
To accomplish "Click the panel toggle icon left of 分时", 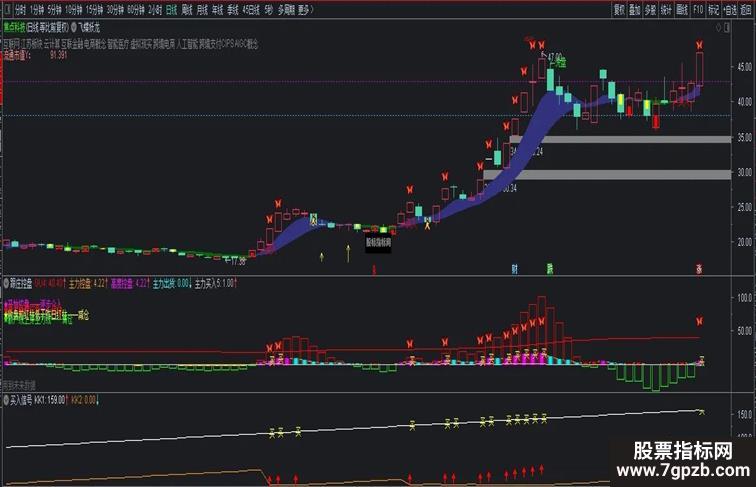I will 7,10.
